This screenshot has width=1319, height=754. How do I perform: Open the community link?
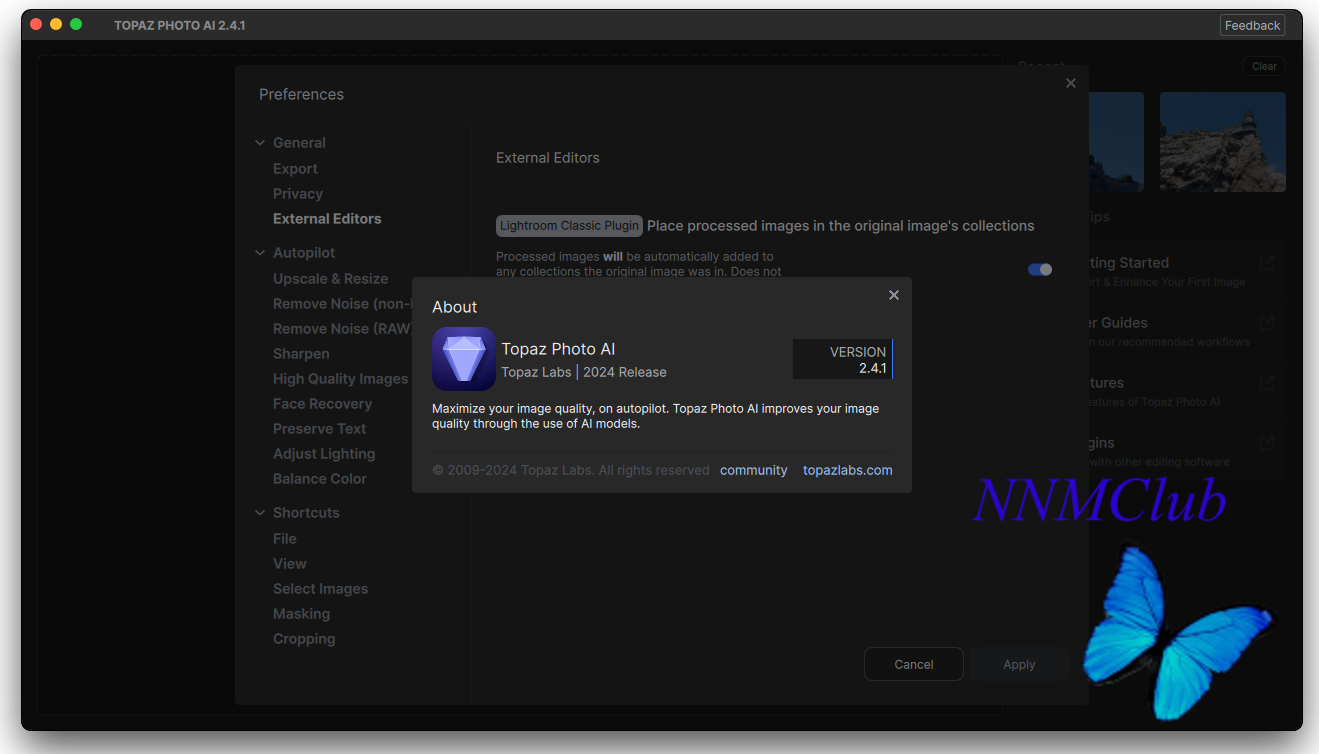pyautogui.click(x=754, y=470)
